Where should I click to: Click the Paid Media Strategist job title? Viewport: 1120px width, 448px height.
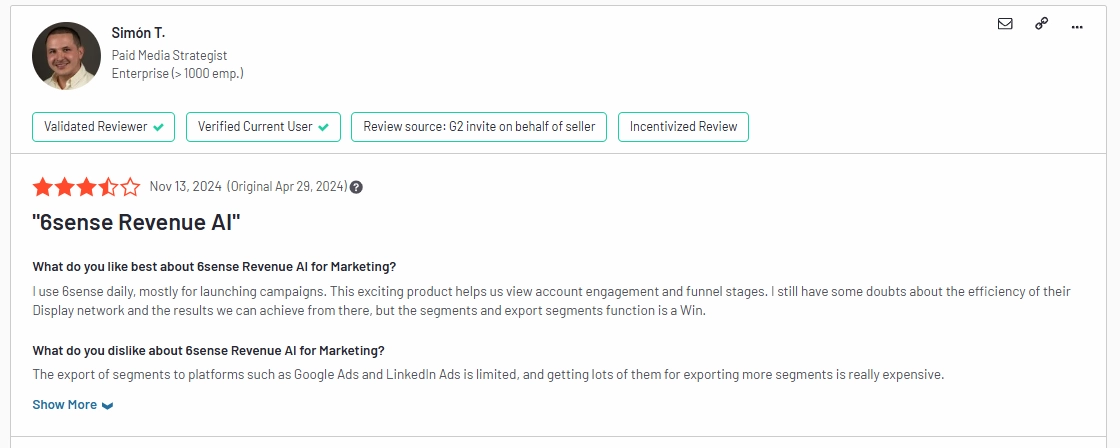pyautogui.click(x=169, y=56)
